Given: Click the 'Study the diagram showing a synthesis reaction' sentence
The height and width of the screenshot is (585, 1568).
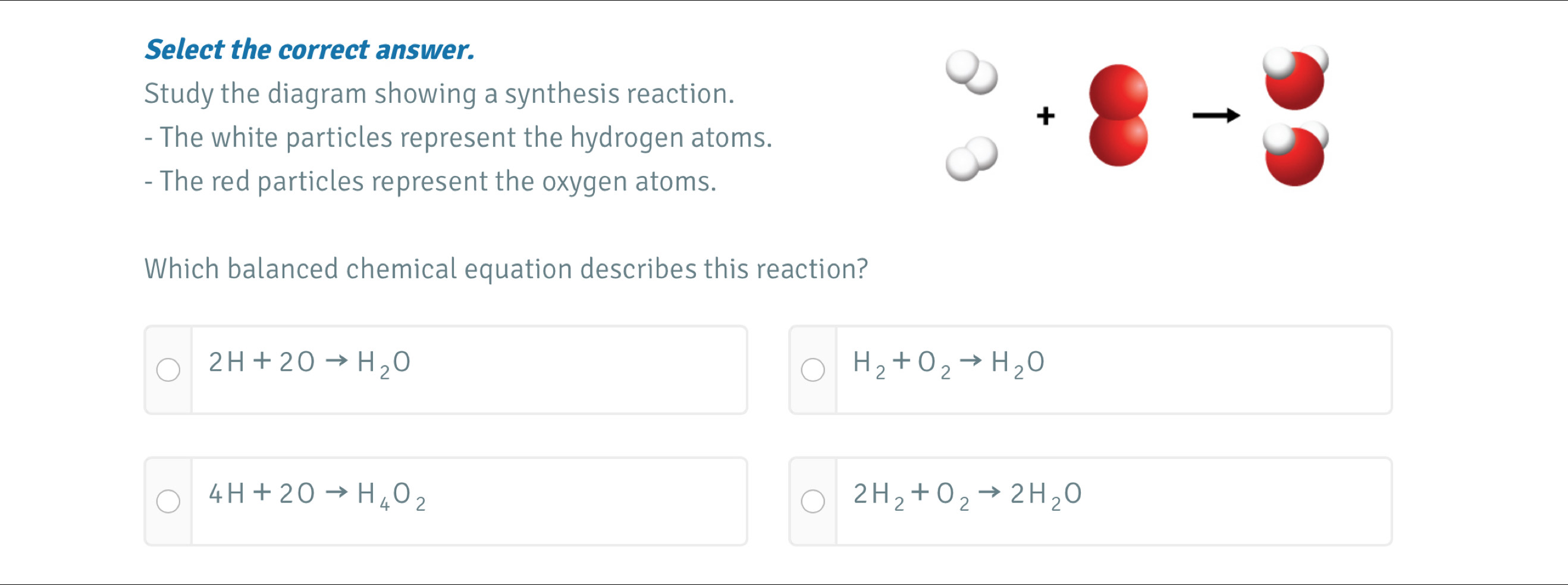Looking at the screenshot, I should tap(439, 95).
